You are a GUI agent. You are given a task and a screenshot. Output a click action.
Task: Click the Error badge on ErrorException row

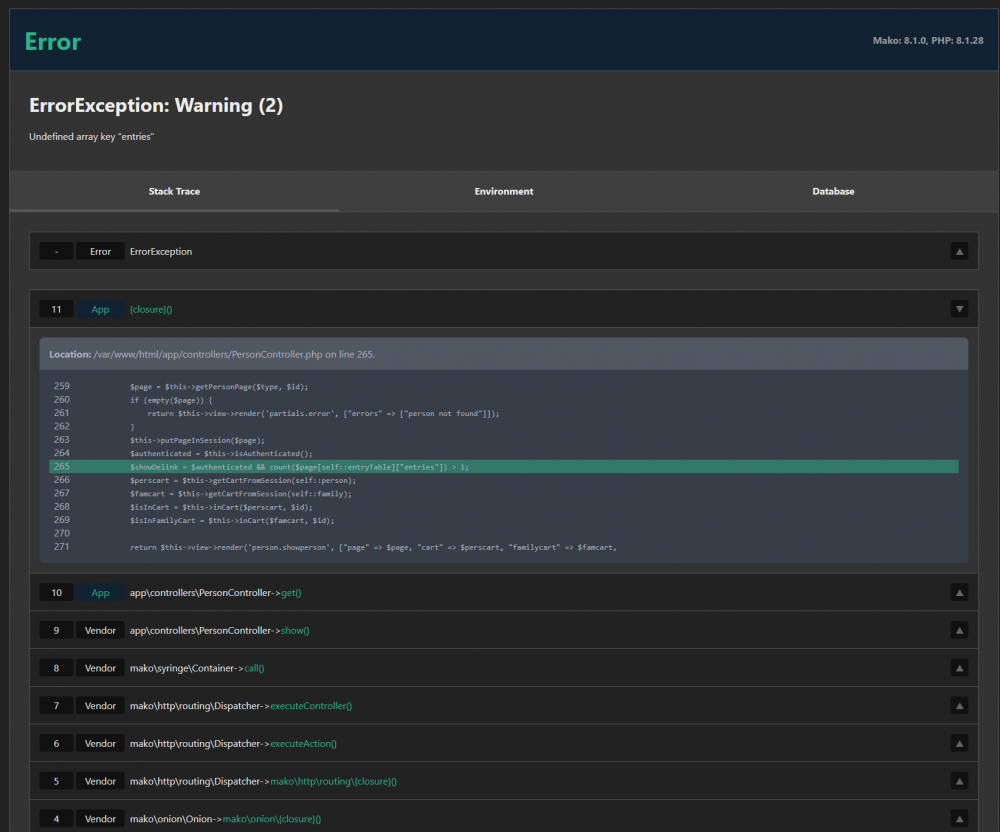pyautogui.click(x=100, y=251)
